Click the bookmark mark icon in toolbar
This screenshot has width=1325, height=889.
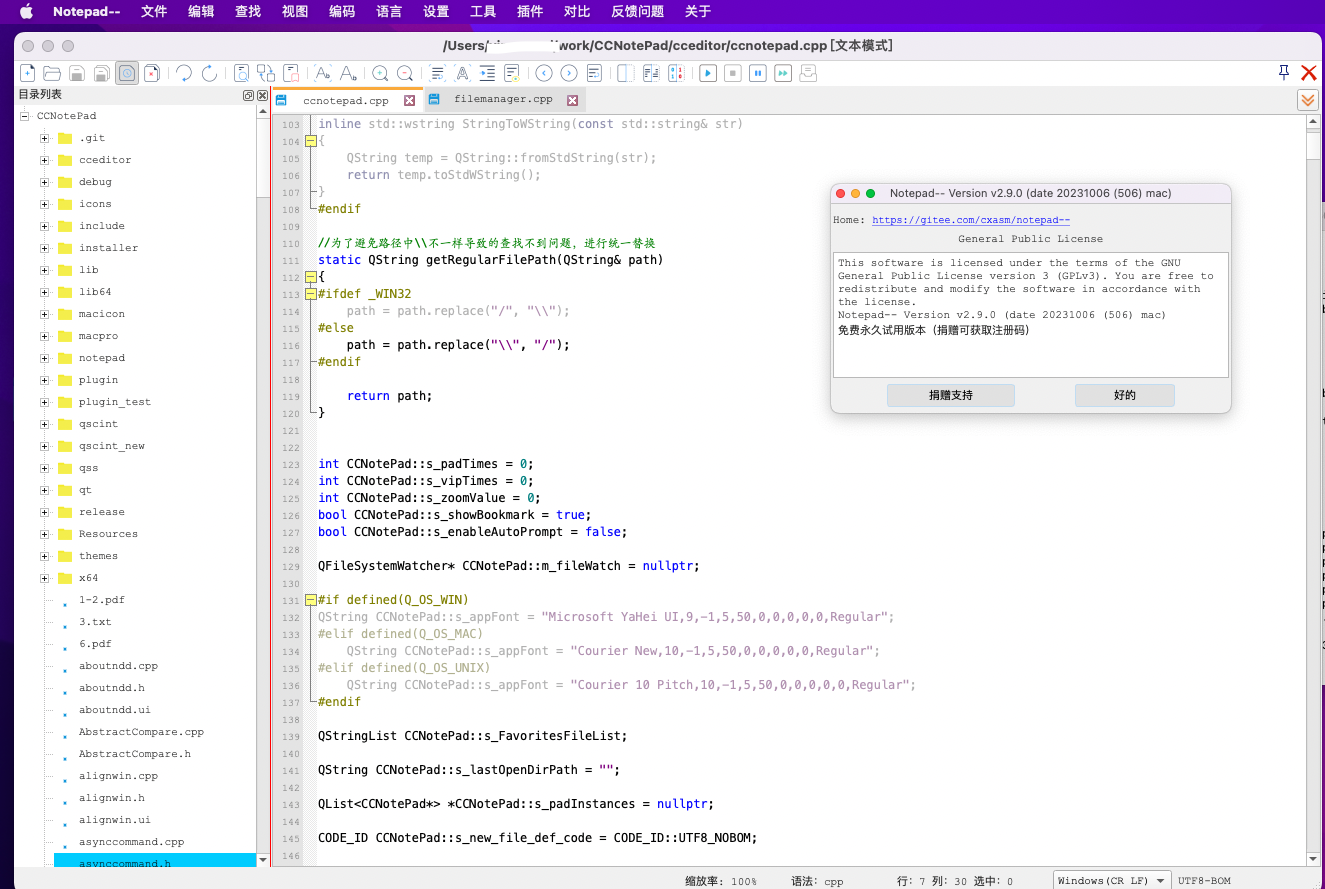coord(291,73)
